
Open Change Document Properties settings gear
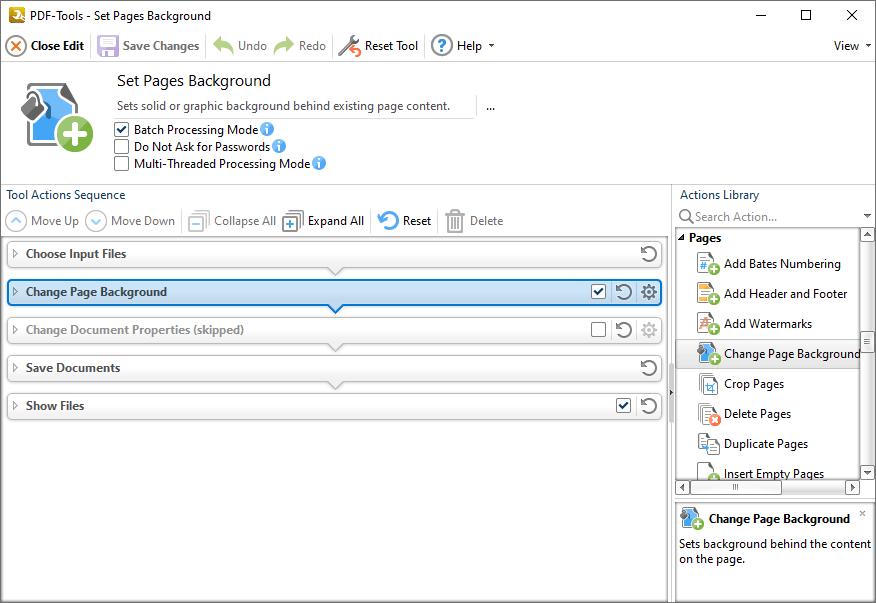tap(649, 330)
